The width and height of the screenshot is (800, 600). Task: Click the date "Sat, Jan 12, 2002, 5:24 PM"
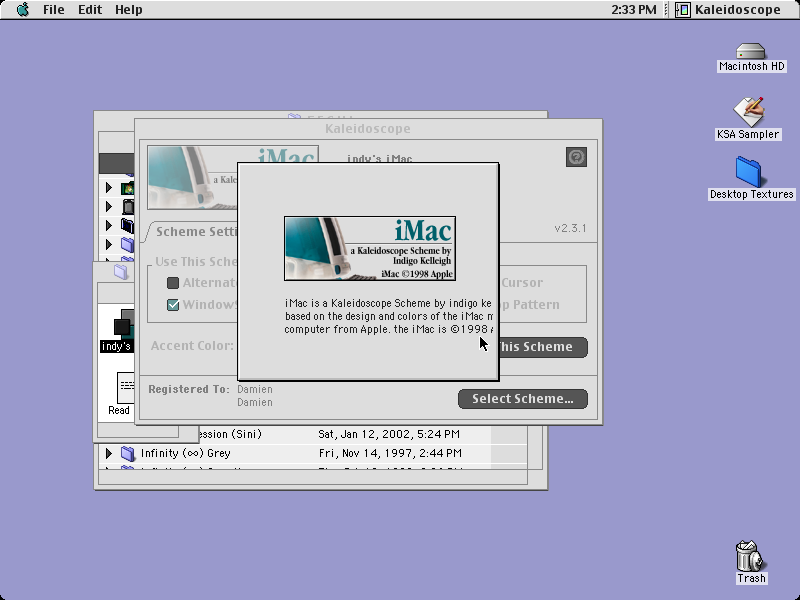pos(389,434)
